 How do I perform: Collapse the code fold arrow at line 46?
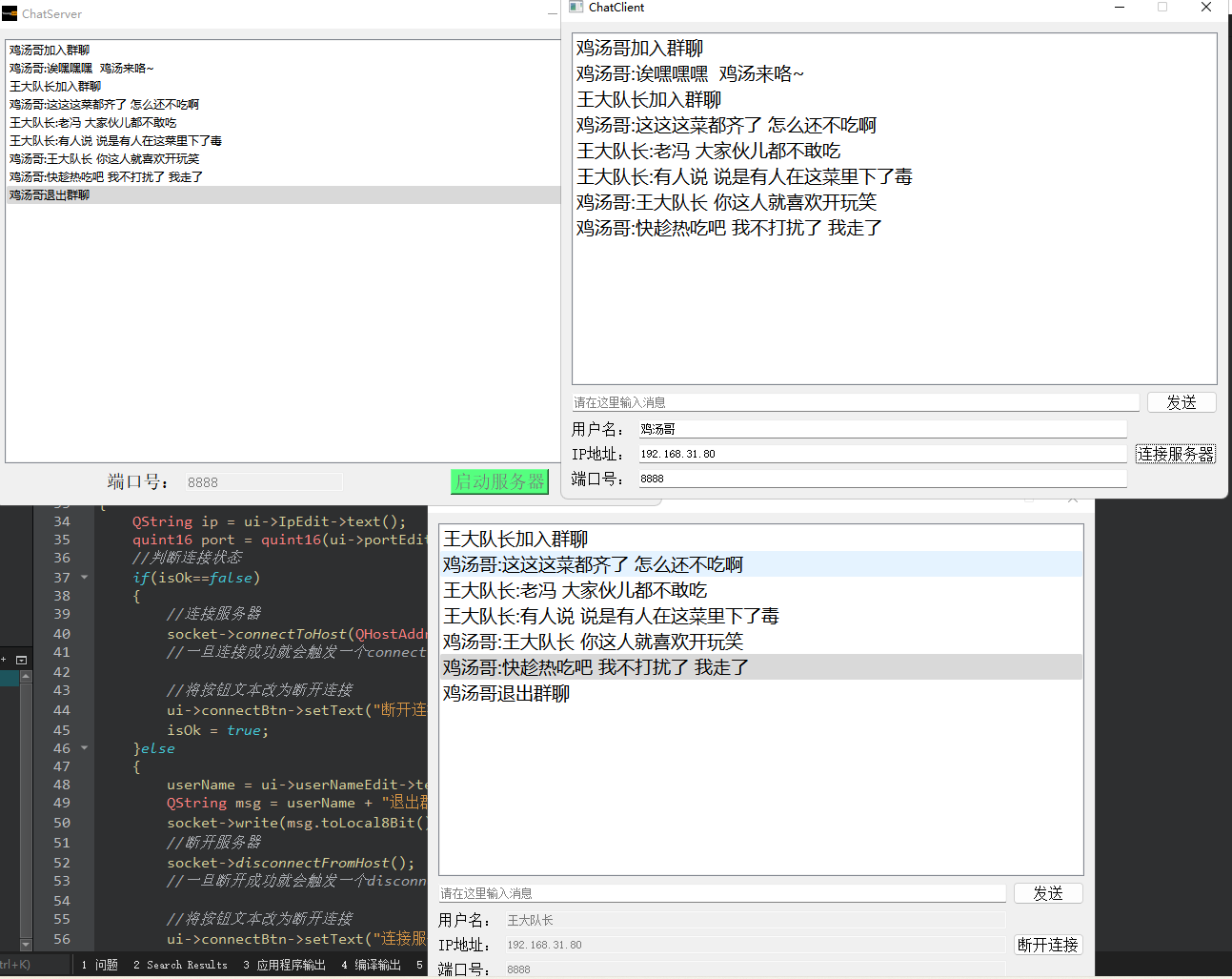(x=85, y=747)
